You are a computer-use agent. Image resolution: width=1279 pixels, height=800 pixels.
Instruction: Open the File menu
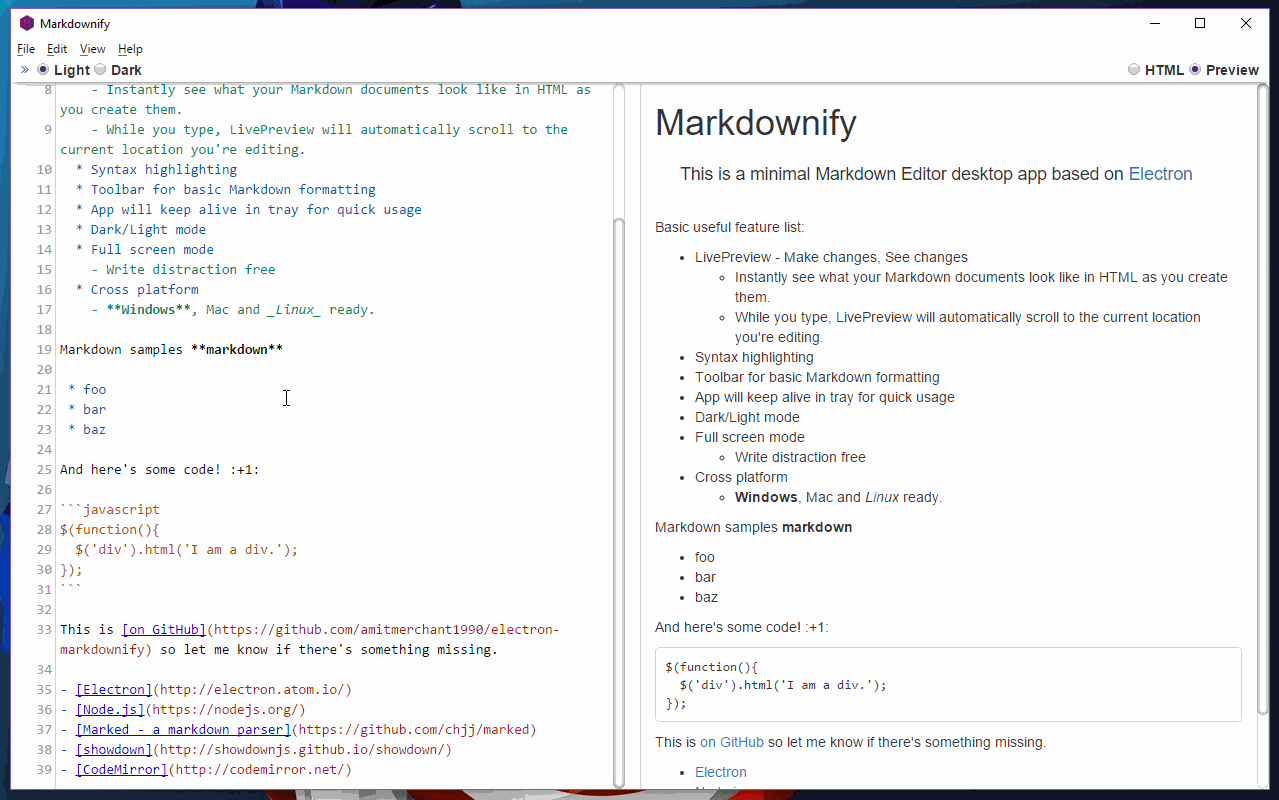26,49
